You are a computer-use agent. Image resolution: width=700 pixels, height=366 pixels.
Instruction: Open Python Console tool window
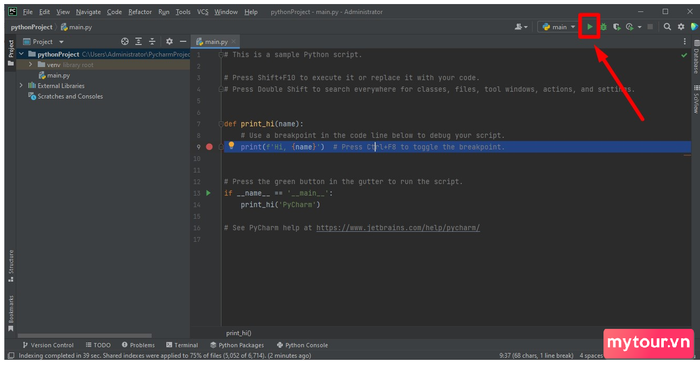point(302,345)
